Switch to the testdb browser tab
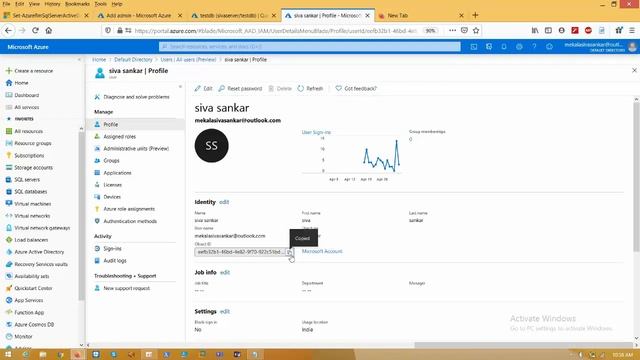Viewport: 640px width, 360px height. tap(234, 16)
